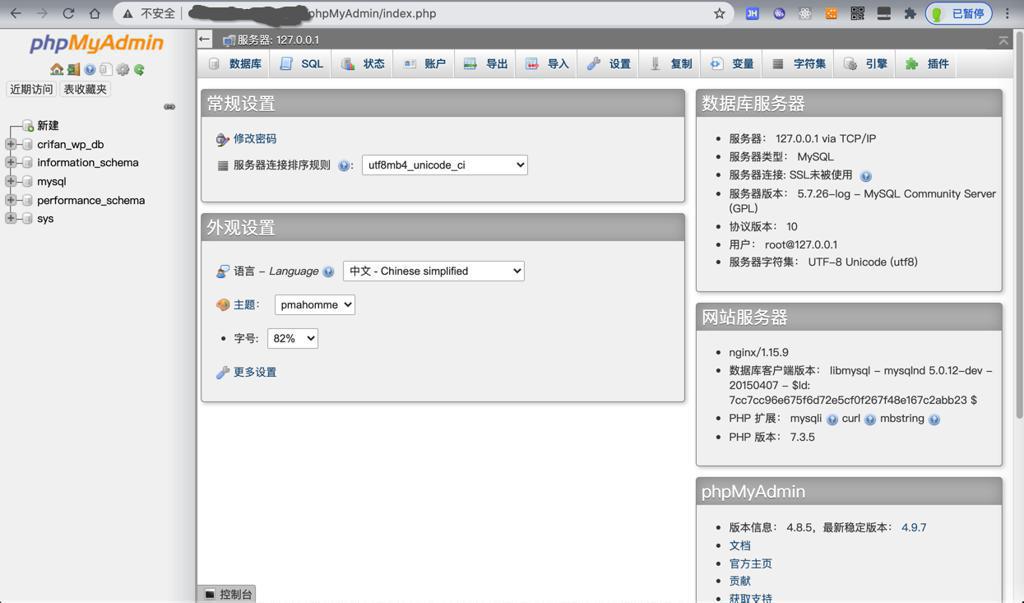
Task: Click the page-top collapse arrow icon
Action: click(1003, 41)
